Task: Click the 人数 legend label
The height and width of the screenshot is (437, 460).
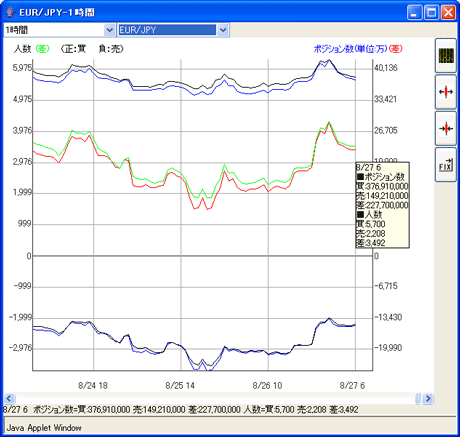Action: coord(23,49)
